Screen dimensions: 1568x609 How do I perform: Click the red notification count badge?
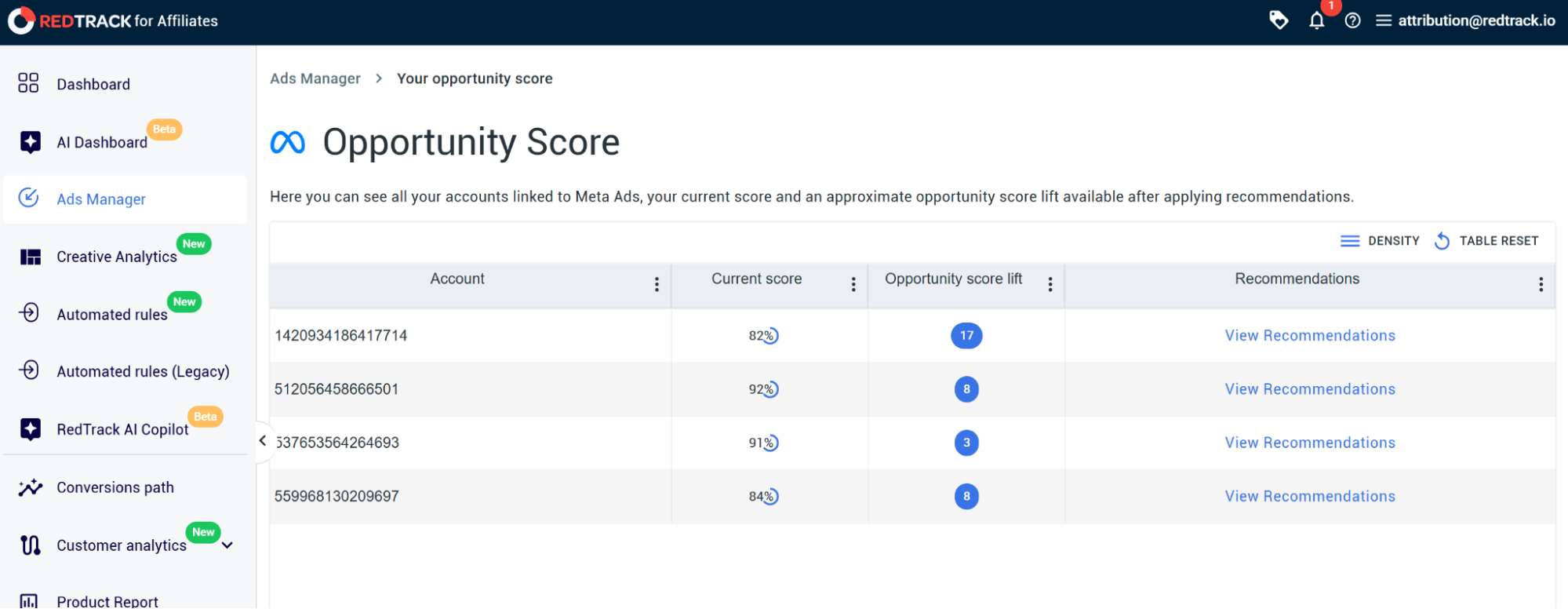tap(1331, 6)
